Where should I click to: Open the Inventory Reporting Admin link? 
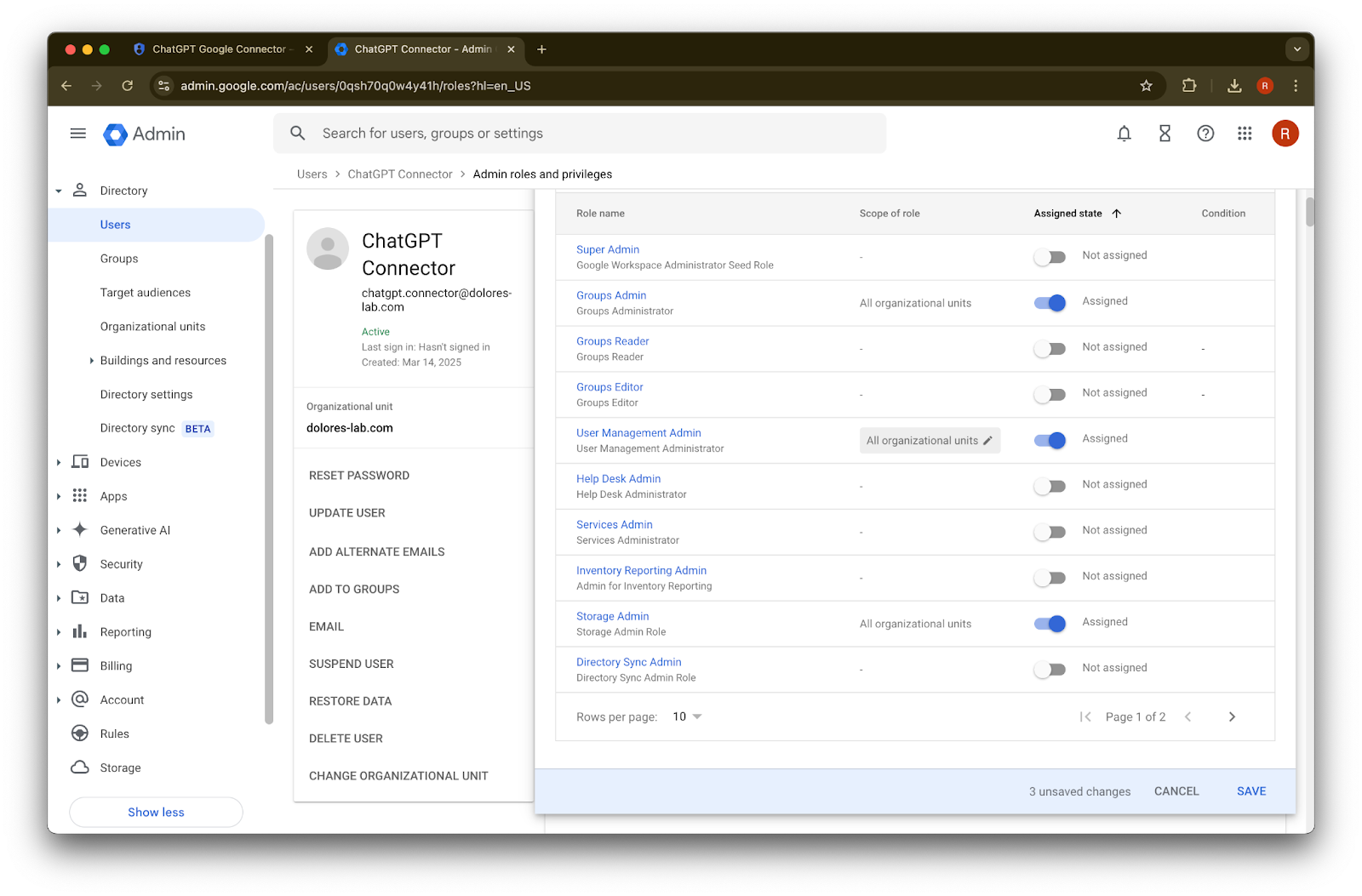pos(641,571)
